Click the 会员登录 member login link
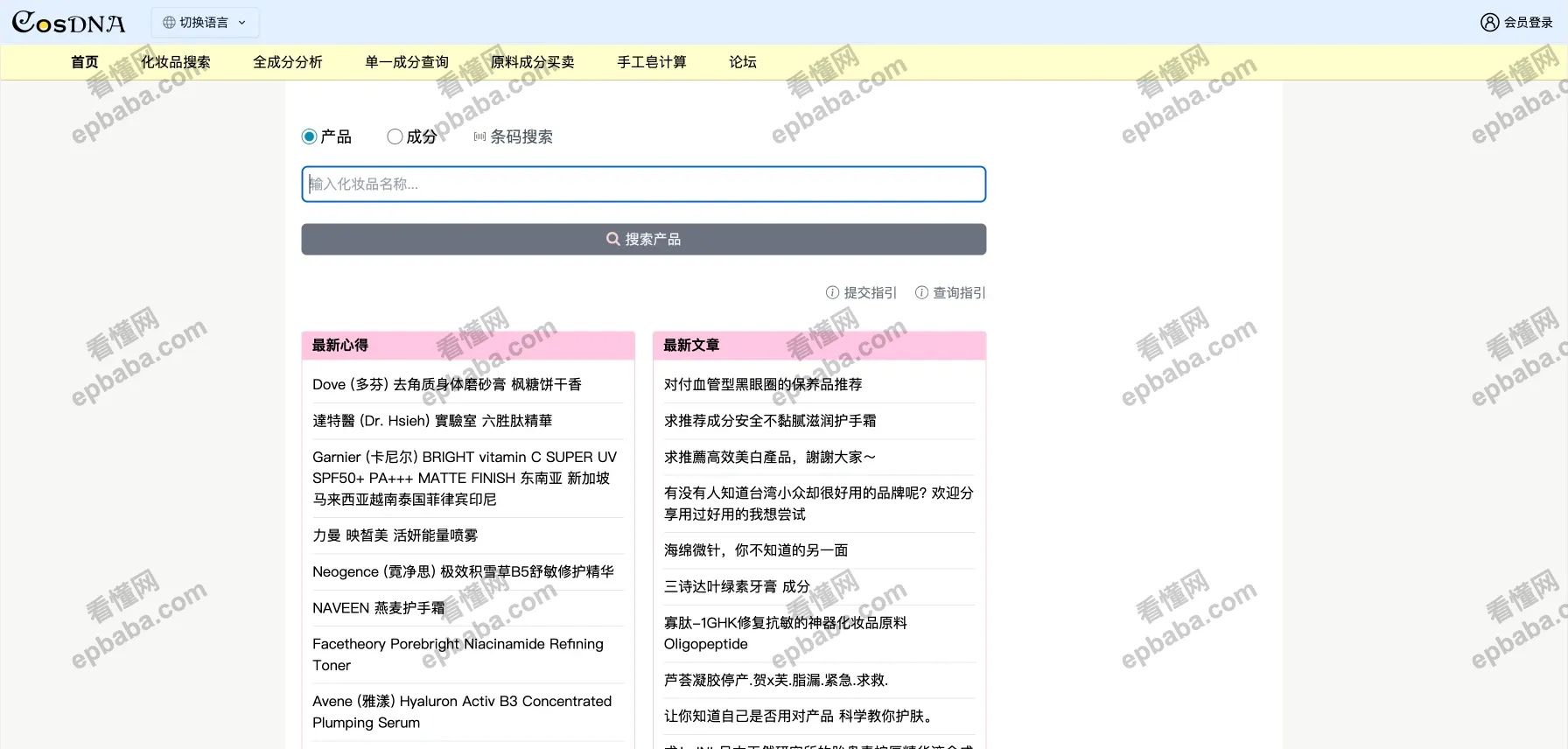Screen dimensions: 1568x749 pos(1516,23)
